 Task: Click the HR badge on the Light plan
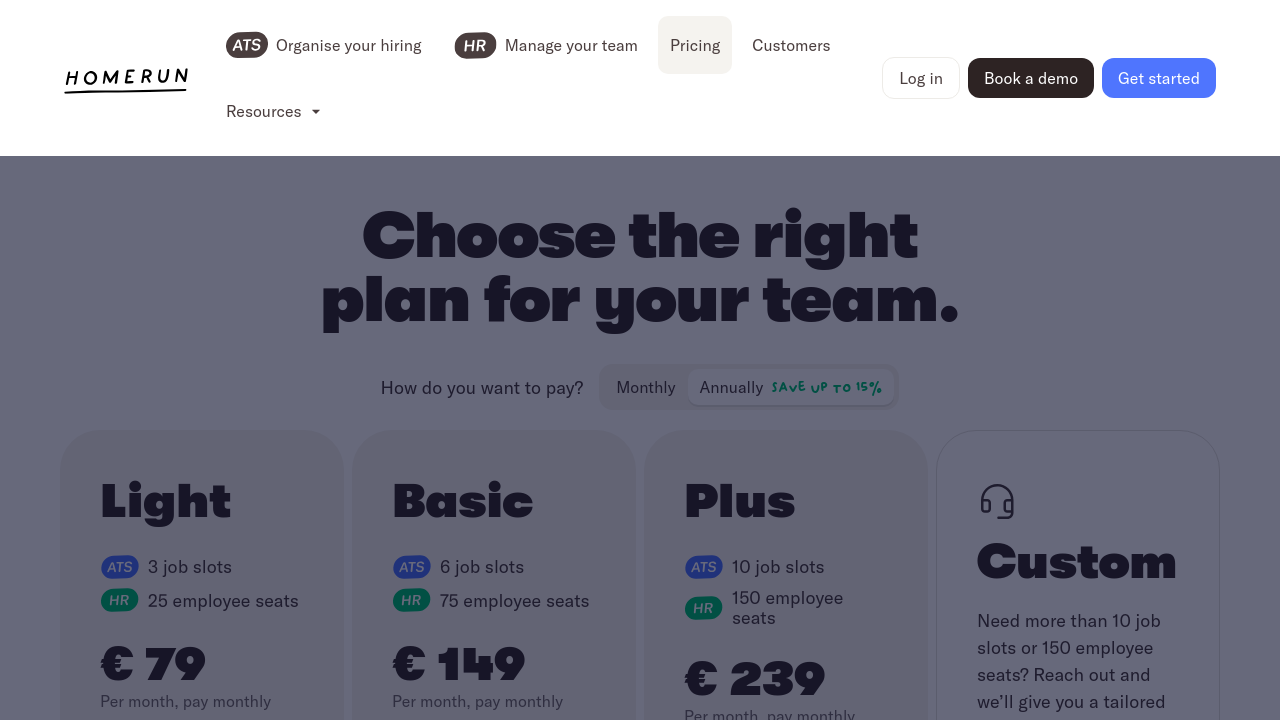pyautogui.click(x=119, y=601)
